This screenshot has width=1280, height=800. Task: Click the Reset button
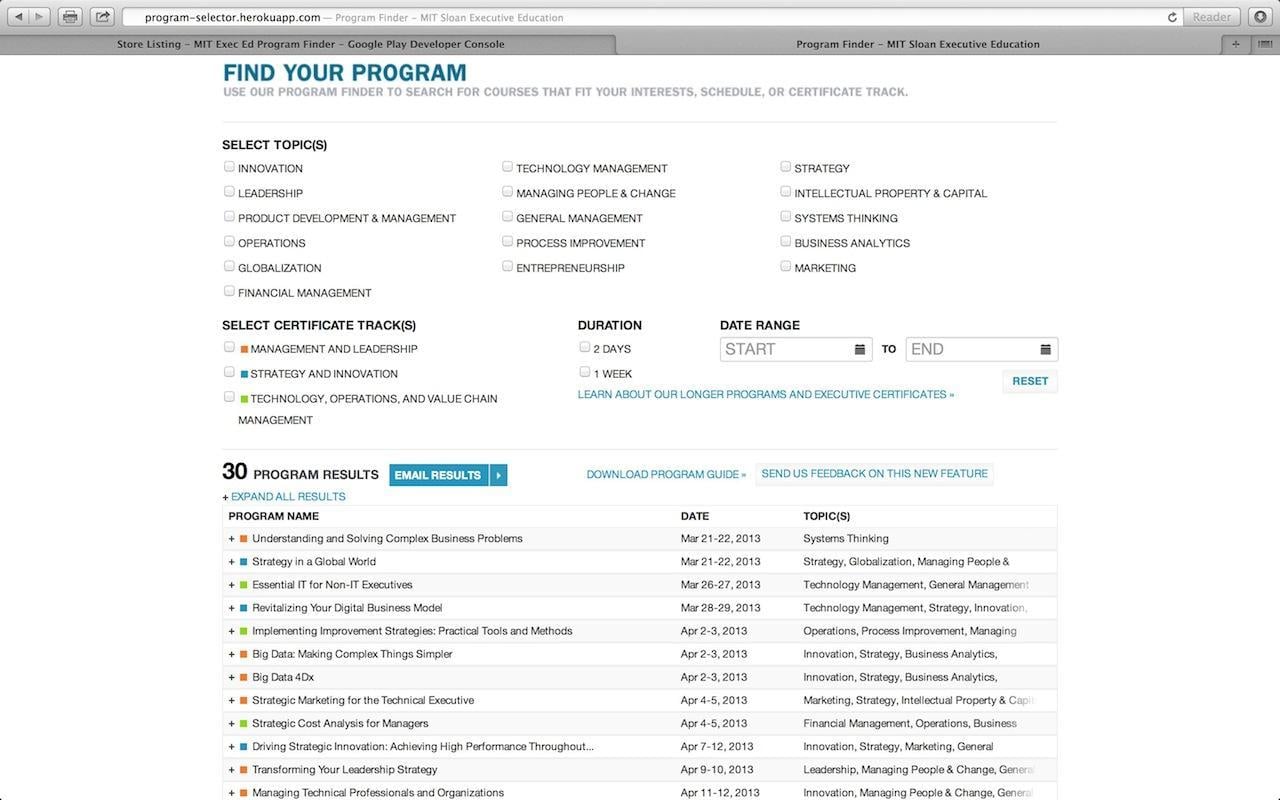pos(1030,381)
